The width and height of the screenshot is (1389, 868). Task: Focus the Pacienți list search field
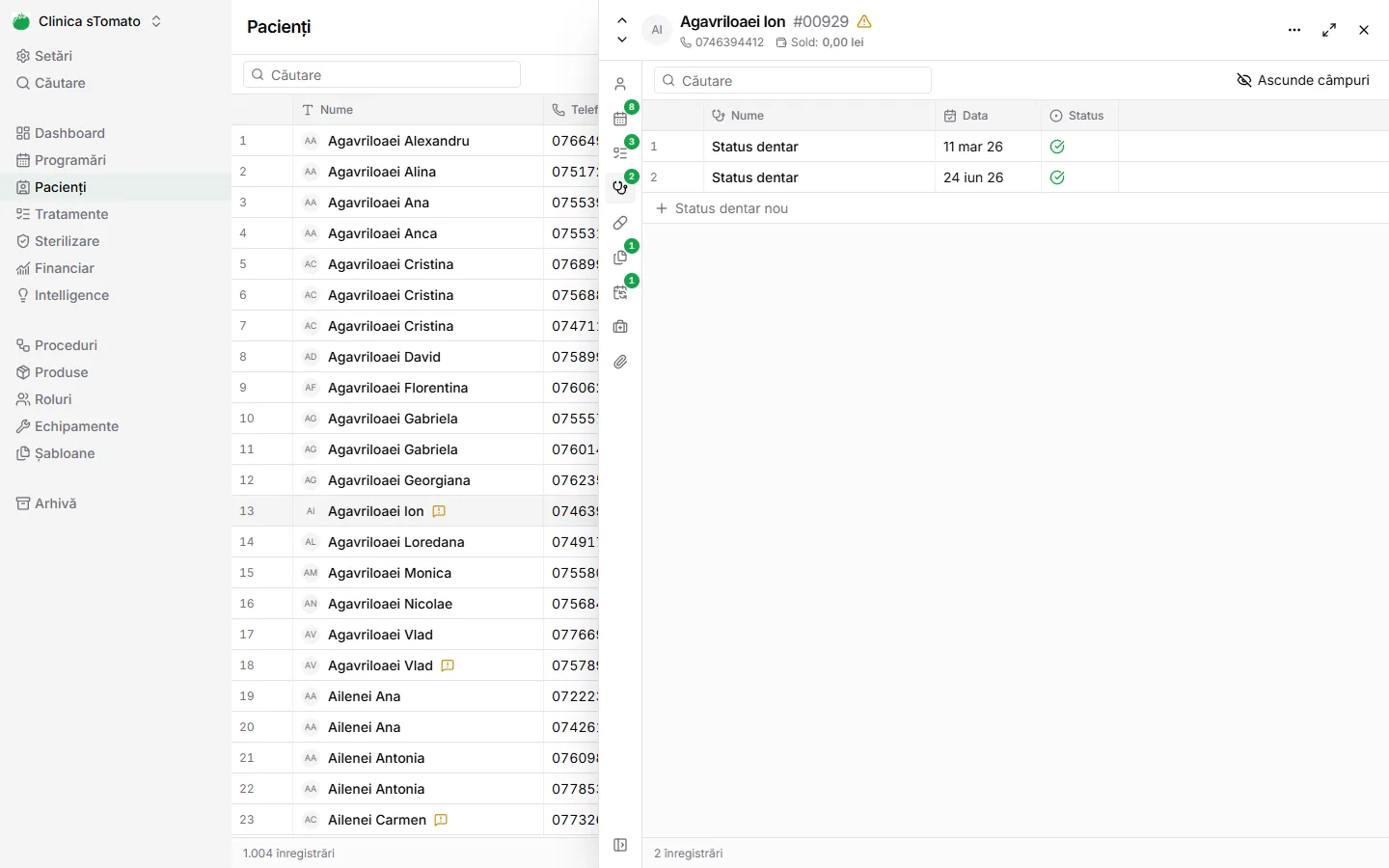(x=382, y=74)
